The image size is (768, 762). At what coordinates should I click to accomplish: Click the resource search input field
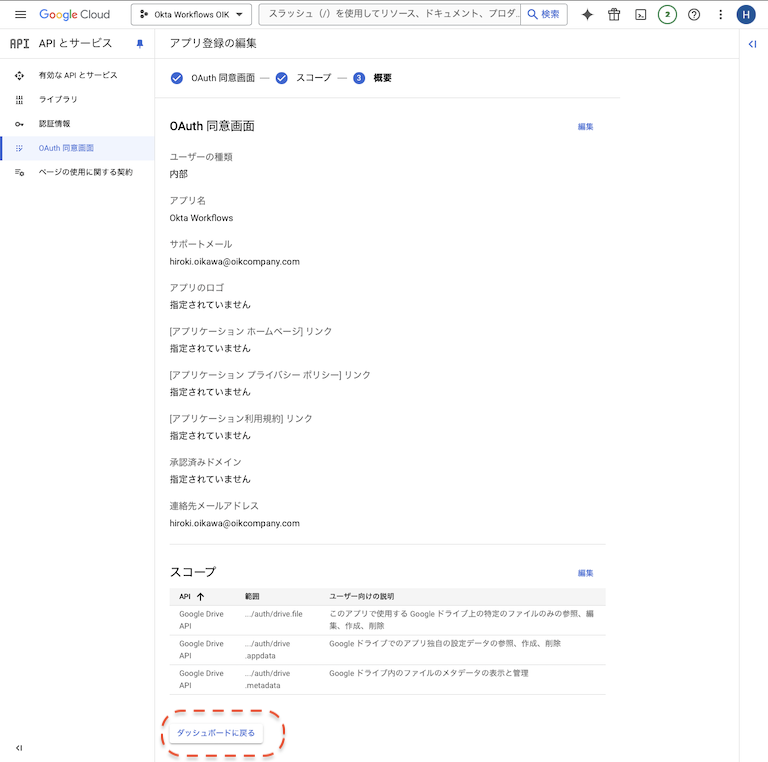point(390,15)
